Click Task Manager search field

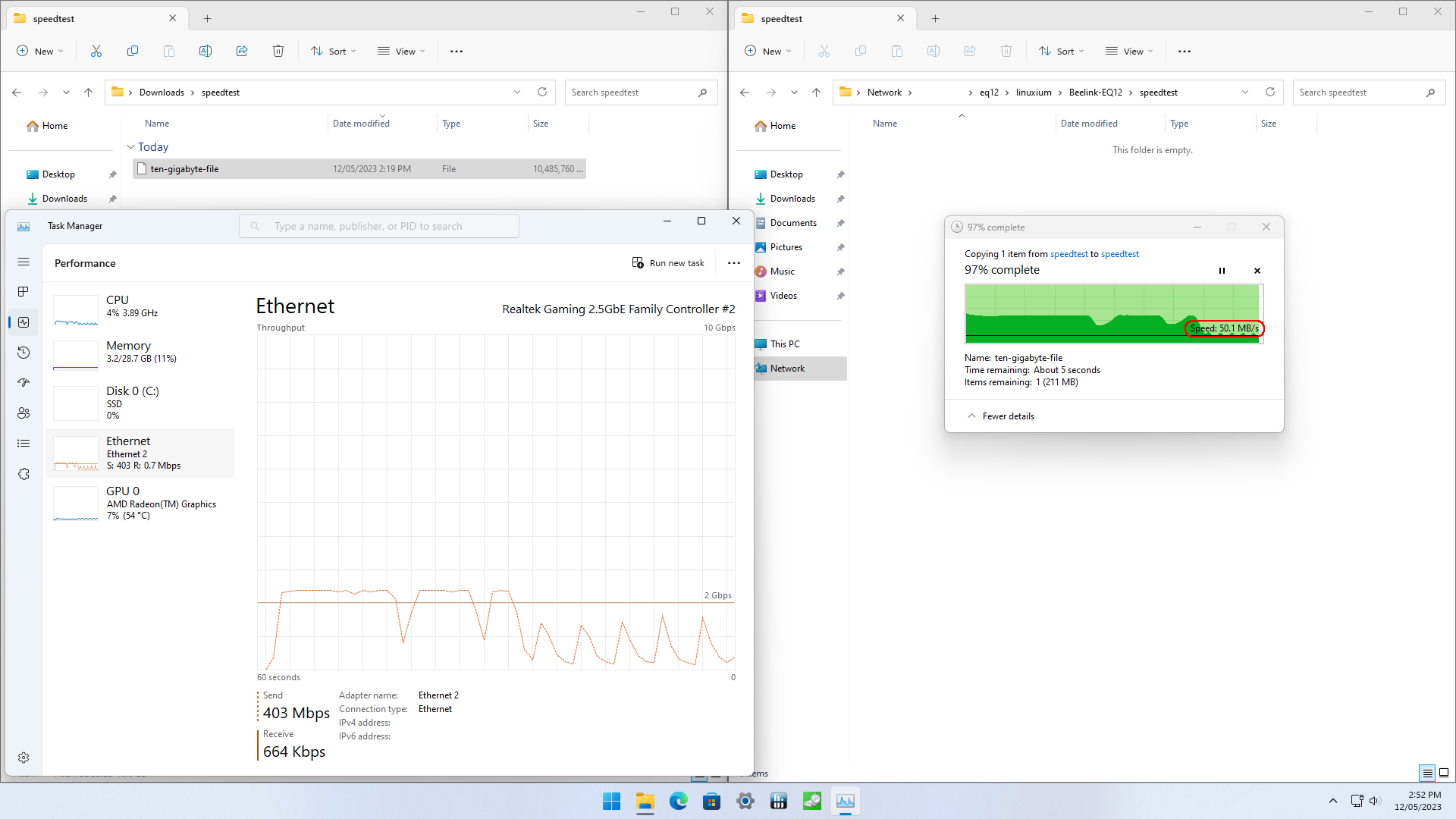point(379,226)
